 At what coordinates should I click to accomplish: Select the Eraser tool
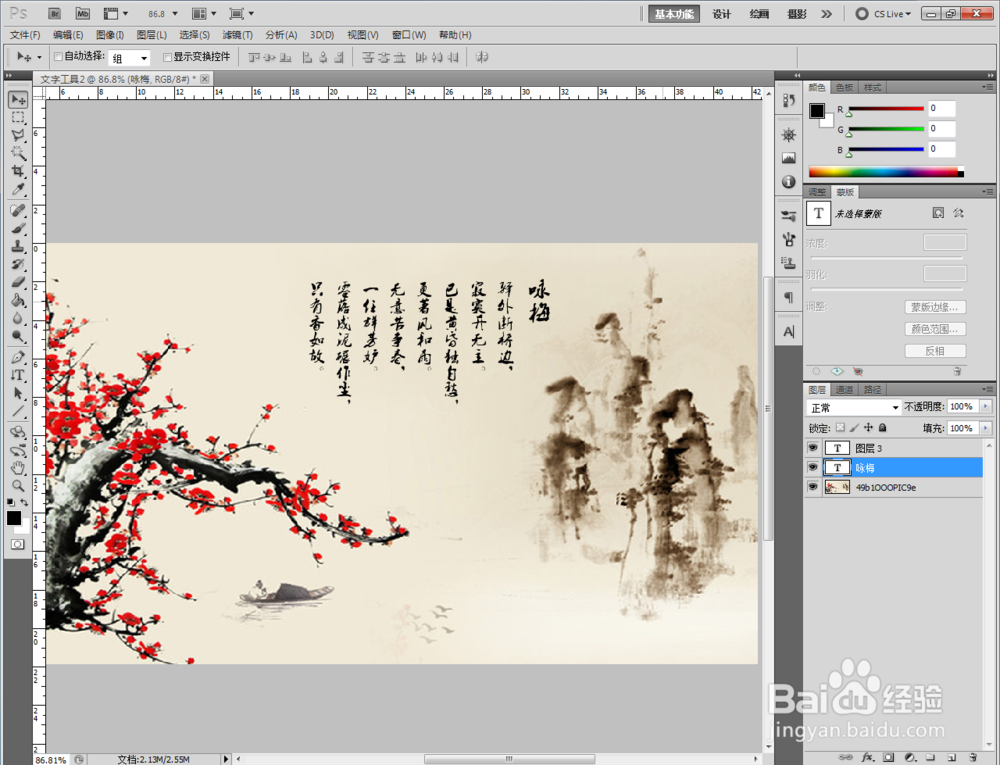[x=18, y=282]
